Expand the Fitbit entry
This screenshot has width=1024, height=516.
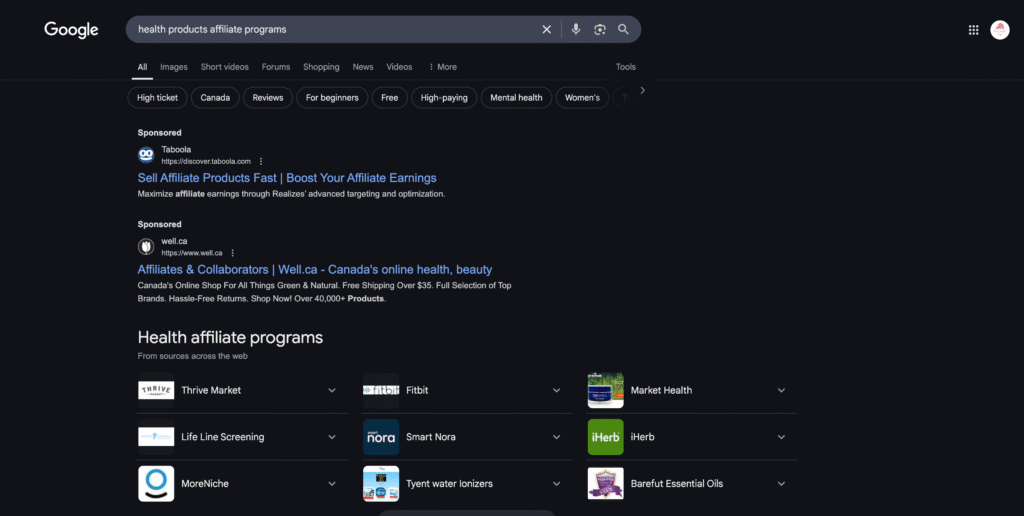coord(556,391)
